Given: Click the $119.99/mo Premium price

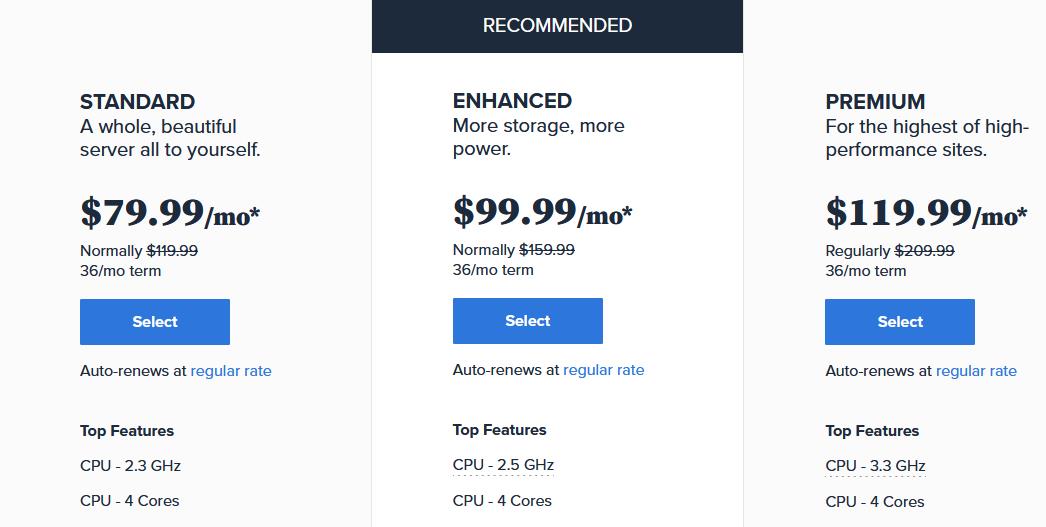Looking at the screenshot, I should click(x=926, y=213).
